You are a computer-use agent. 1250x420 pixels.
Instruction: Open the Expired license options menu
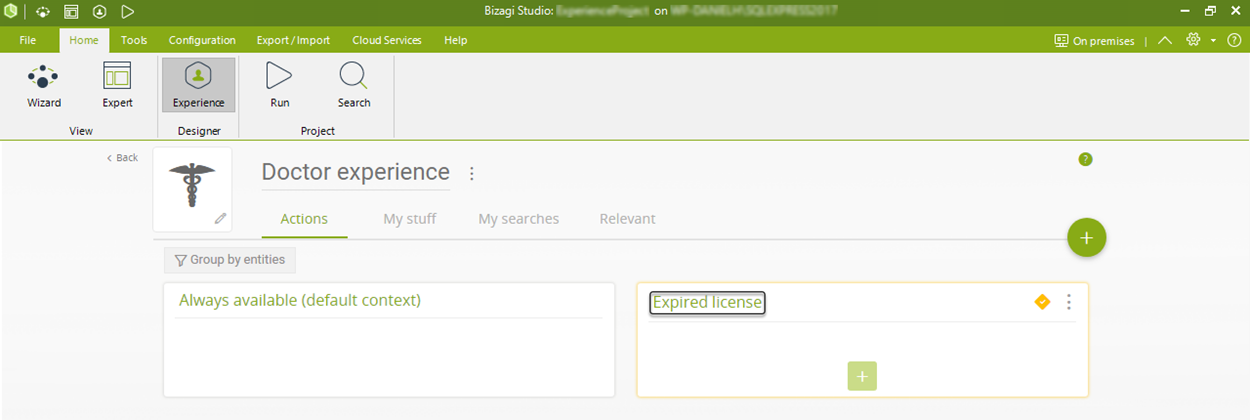point(1069,302)
